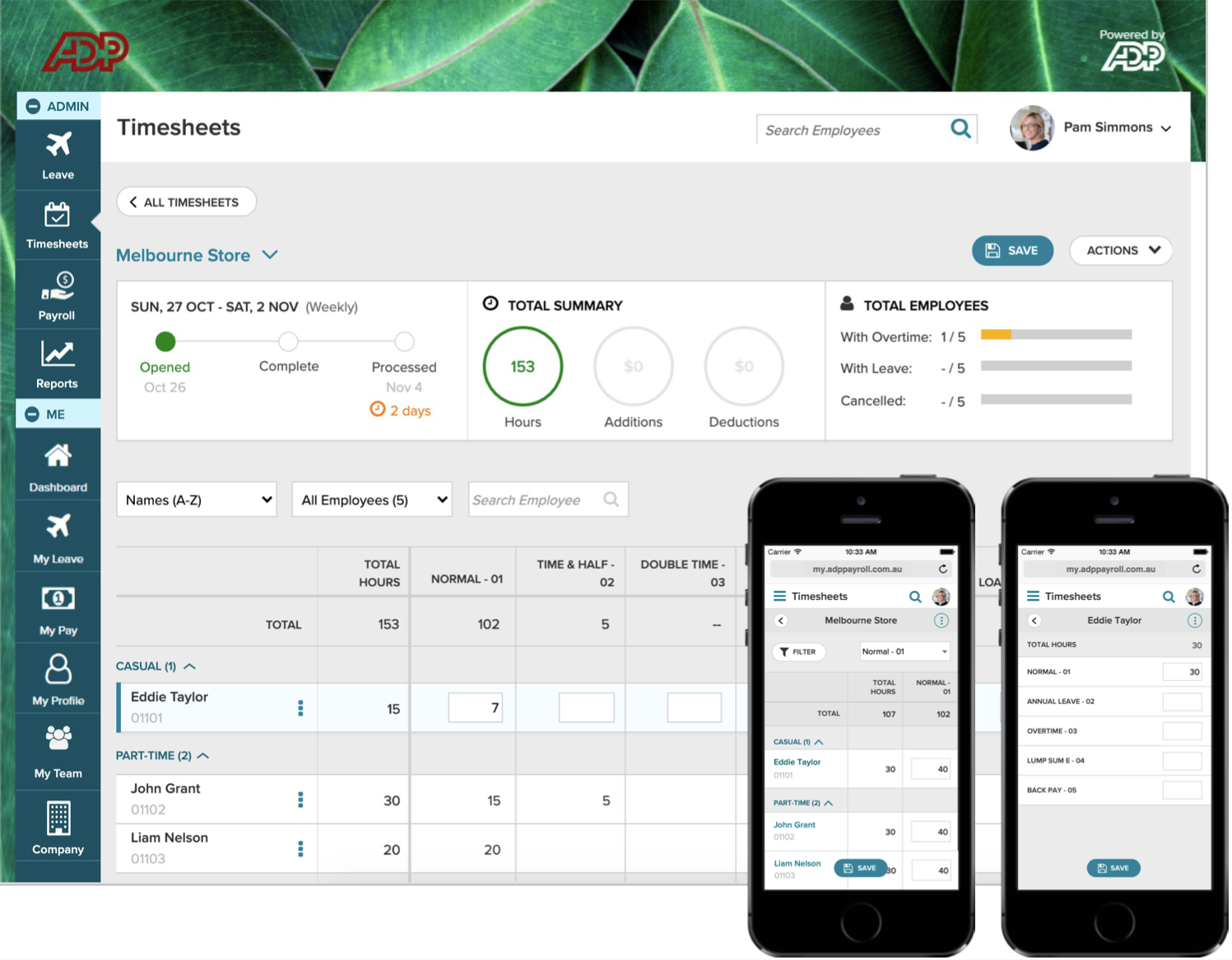Go to Dashboard home icon

click(x=58, y=455)
